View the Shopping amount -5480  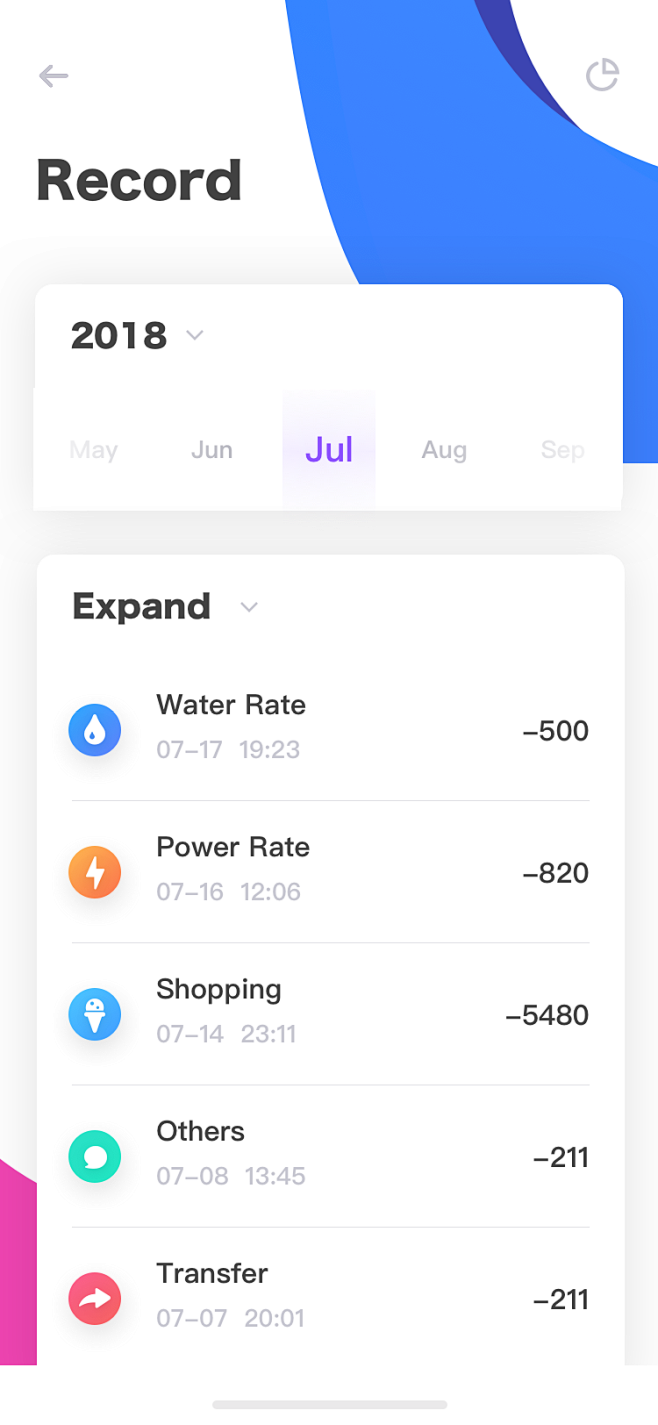click(547, 1015)
